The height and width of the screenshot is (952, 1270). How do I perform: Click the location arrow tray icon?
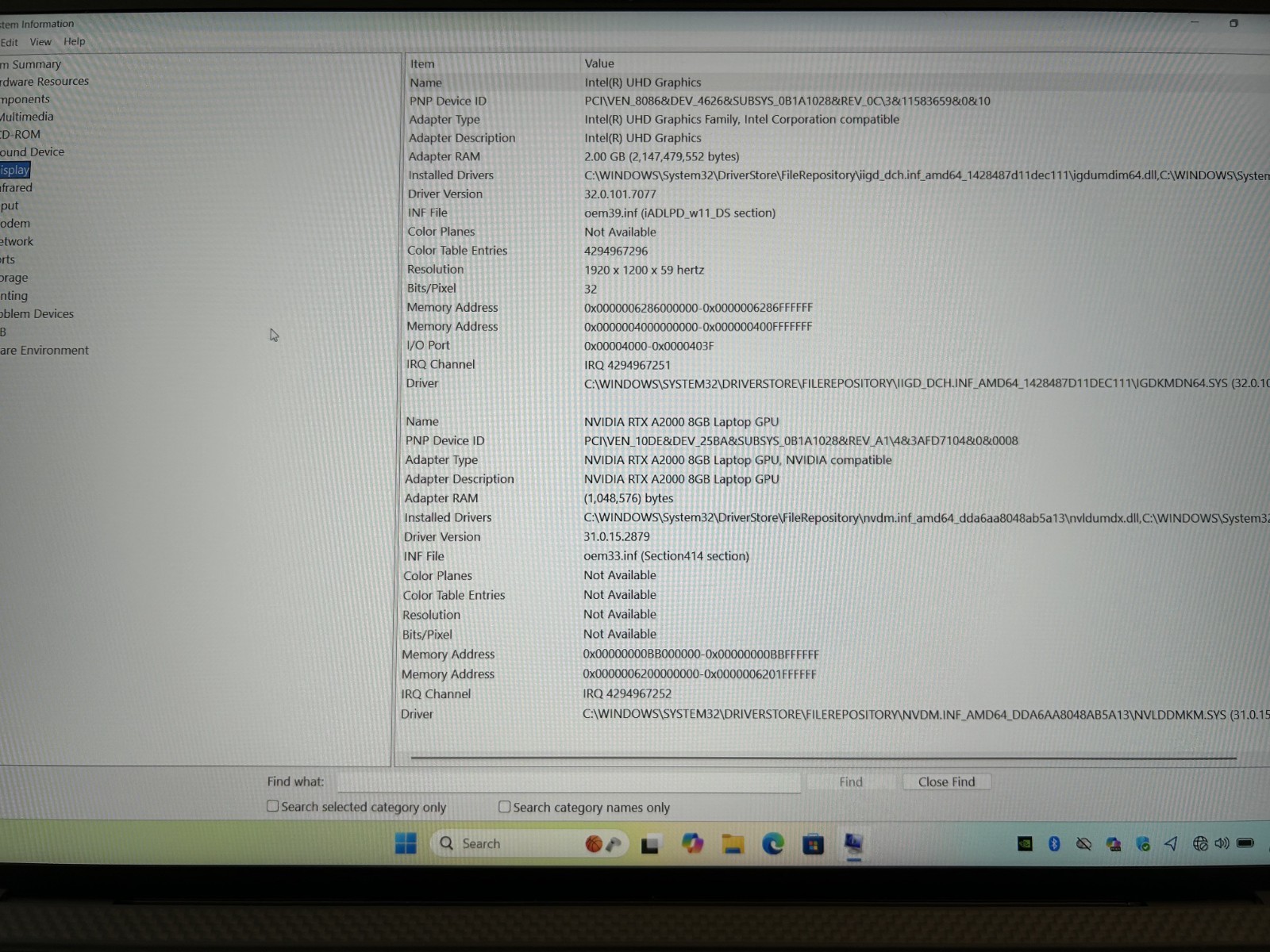point(1171,843)
